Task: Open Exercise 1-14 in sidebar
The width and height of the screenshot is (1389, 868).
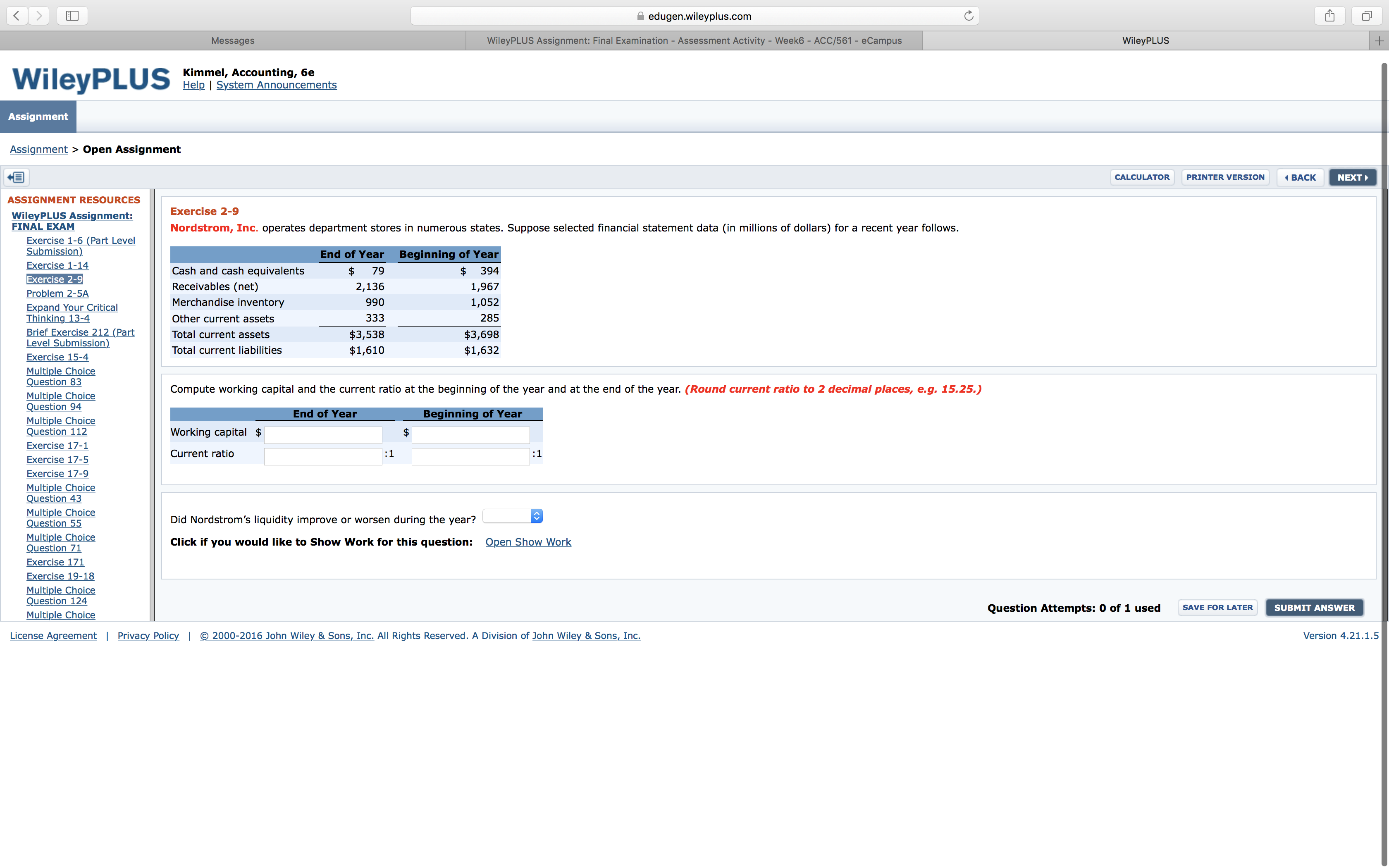Action: tap(57, 265)
